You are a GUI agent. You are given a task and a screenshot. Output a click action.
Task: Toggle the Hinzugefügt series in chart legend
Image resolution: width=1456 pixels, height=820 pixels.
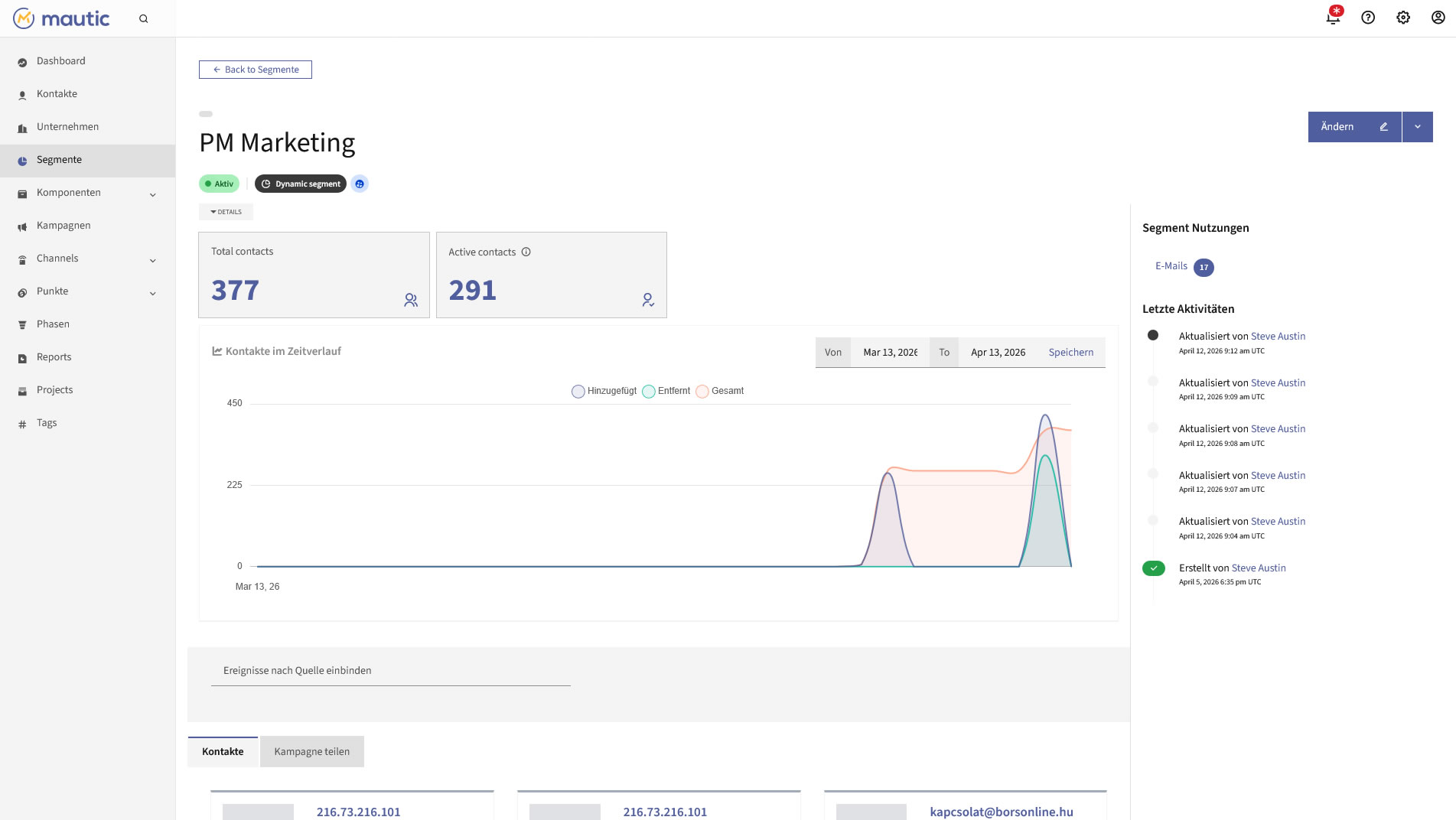coord(604,391)
